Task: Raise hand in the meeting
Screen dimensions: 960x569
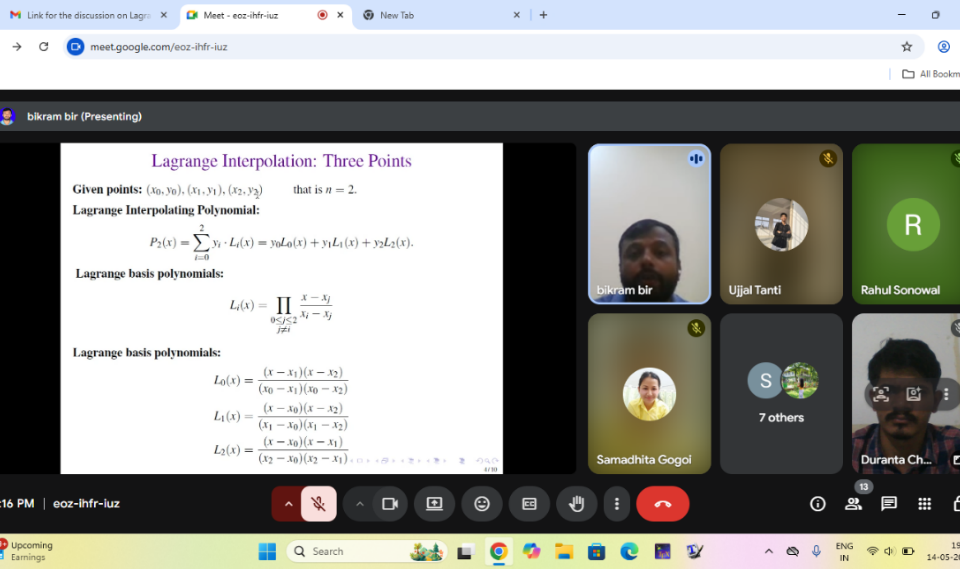Action: pos(576,504)
